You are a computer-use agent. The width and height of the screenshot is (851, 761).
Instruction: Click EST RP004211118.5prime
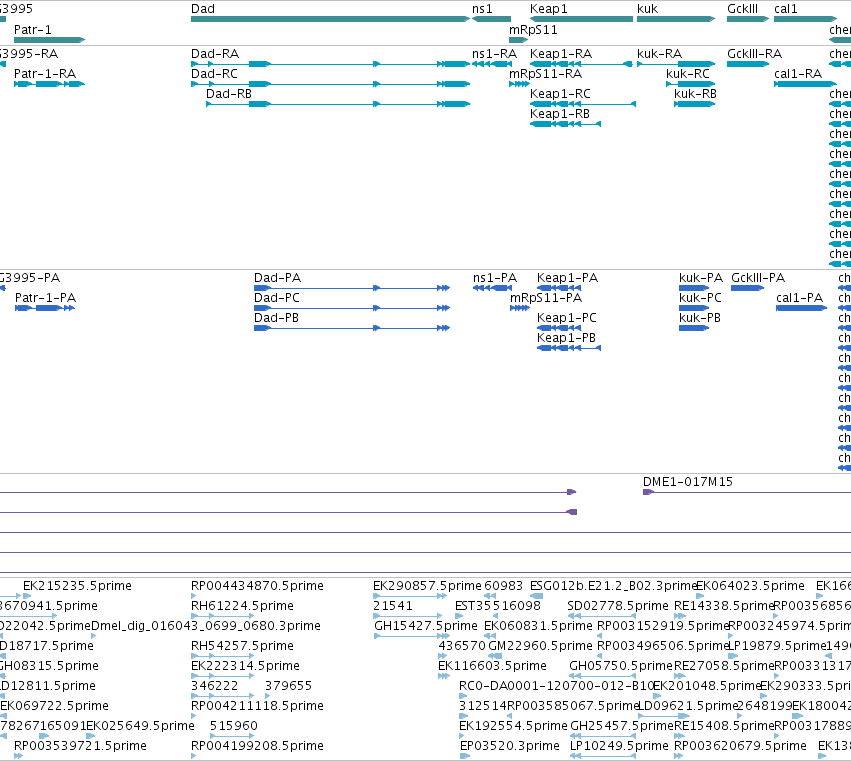(257, 707)
